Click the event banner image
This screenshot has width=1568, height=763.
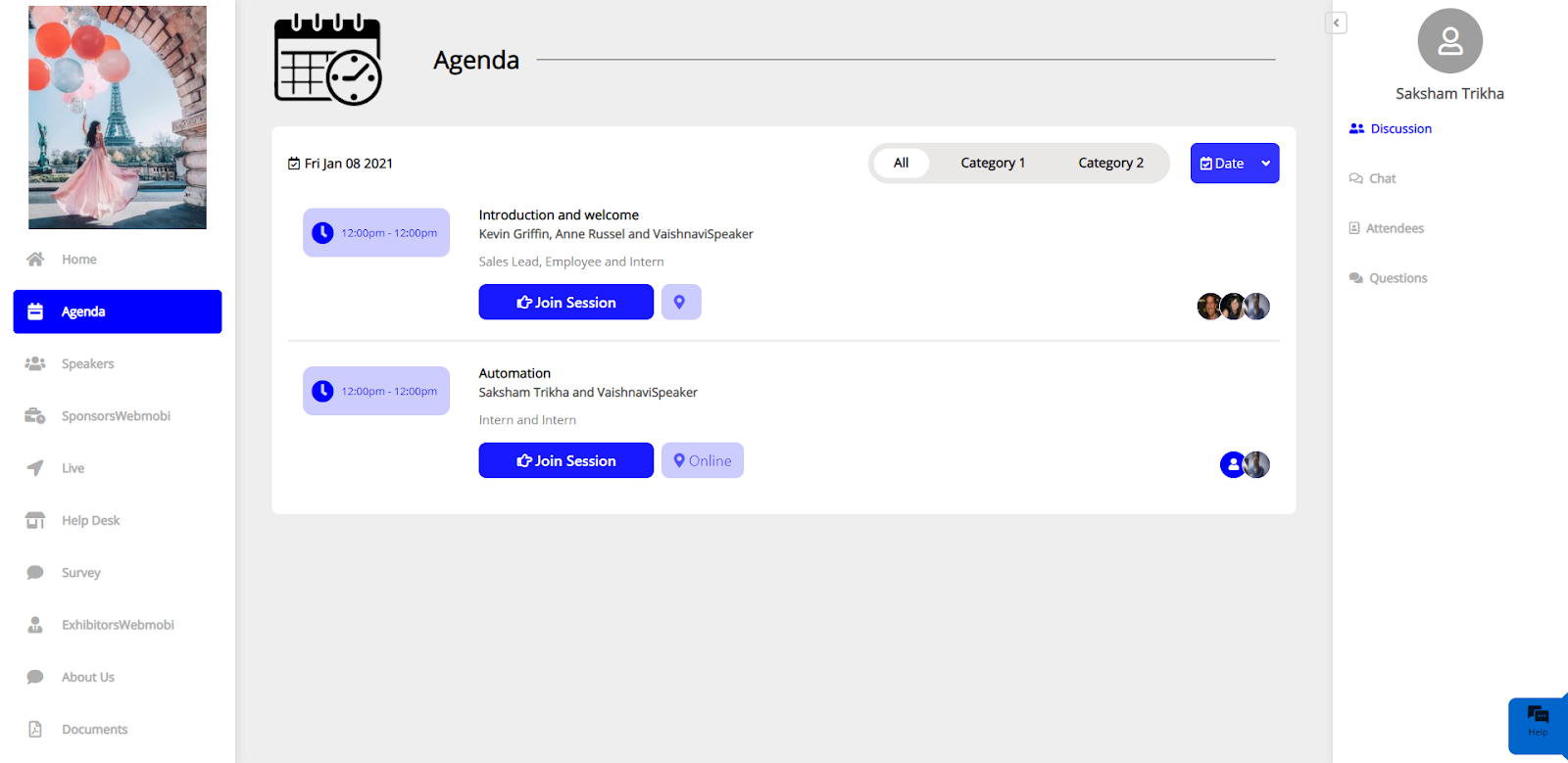tap(118, 118)
